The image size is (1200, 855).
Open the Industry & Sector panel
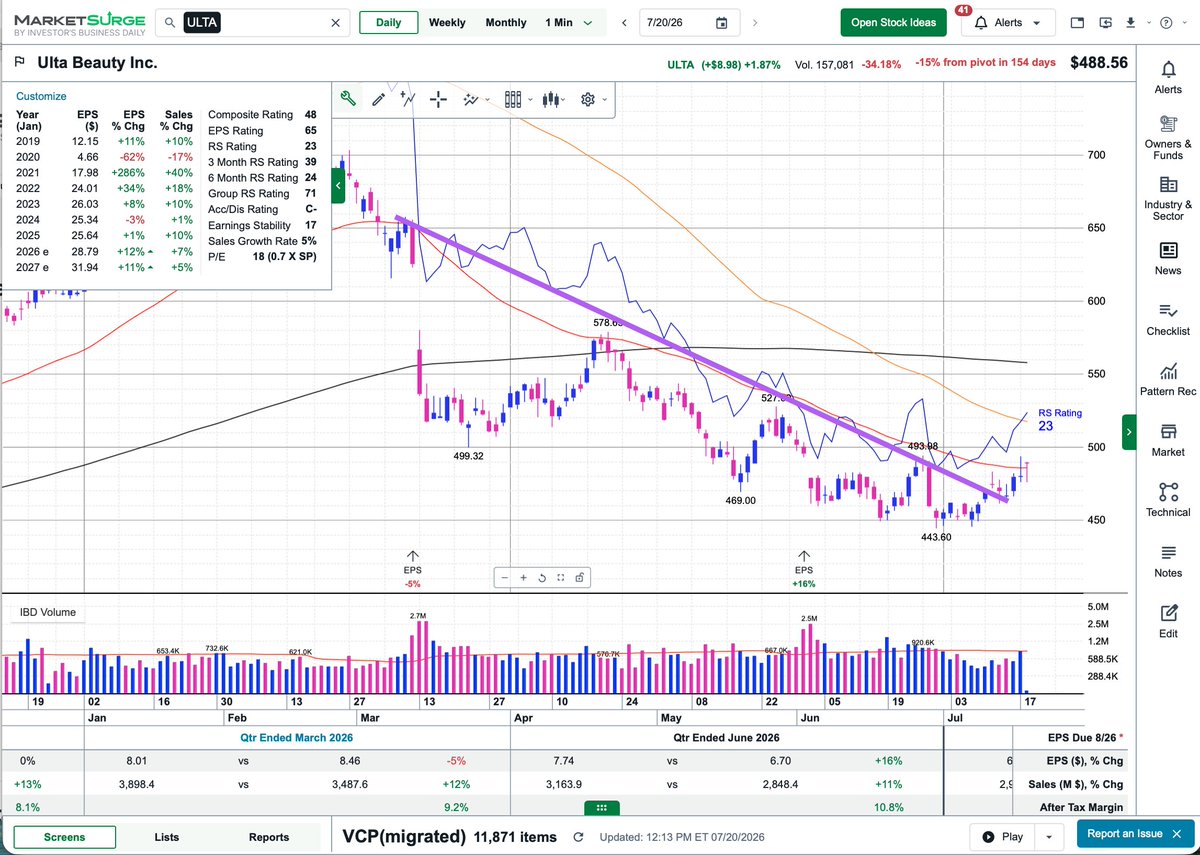1168,198
